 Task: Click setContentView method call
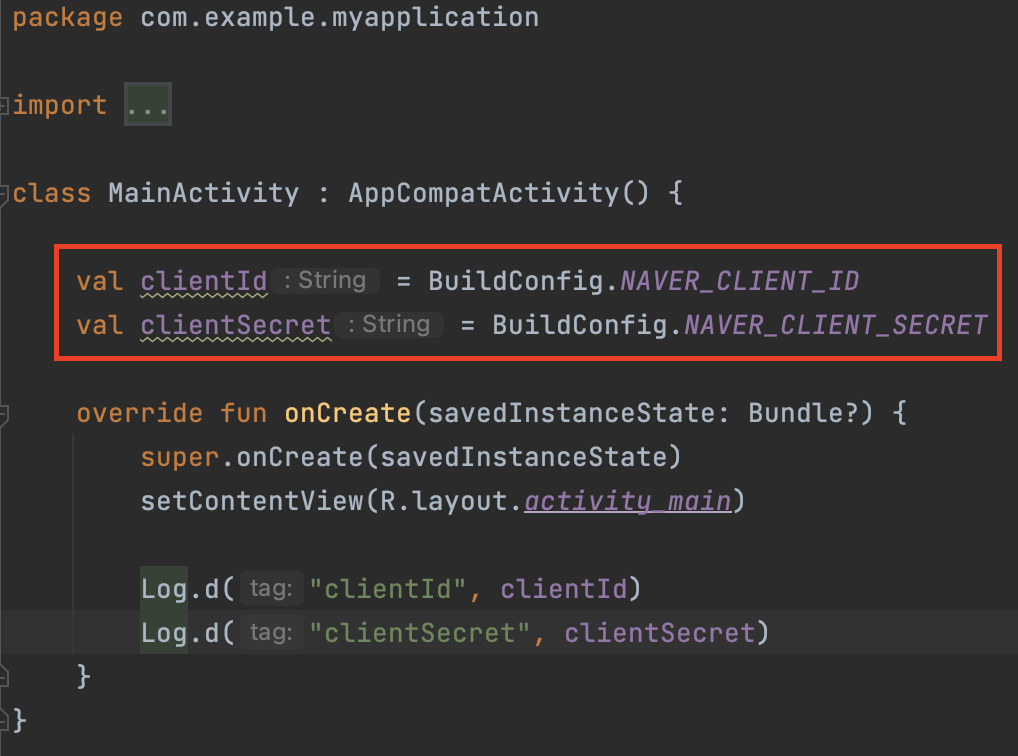252,501
